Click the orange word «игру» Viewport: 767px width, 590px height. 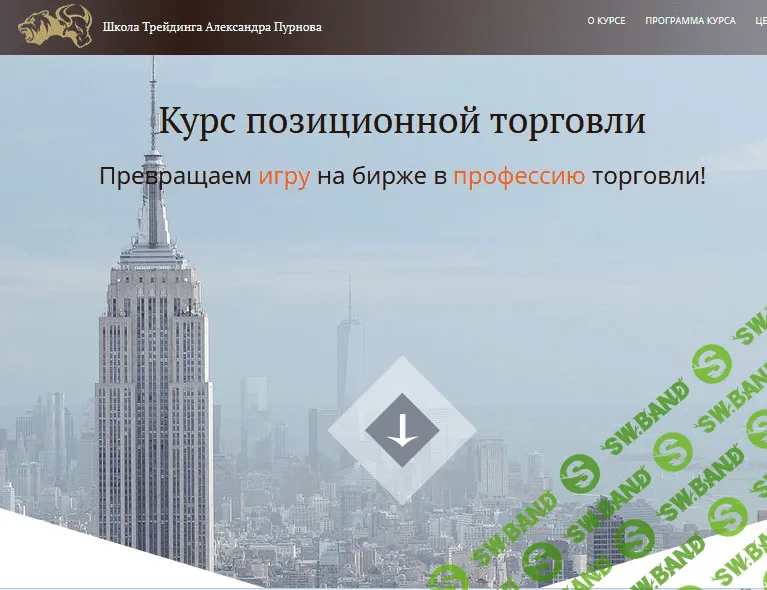coord(285,177)
